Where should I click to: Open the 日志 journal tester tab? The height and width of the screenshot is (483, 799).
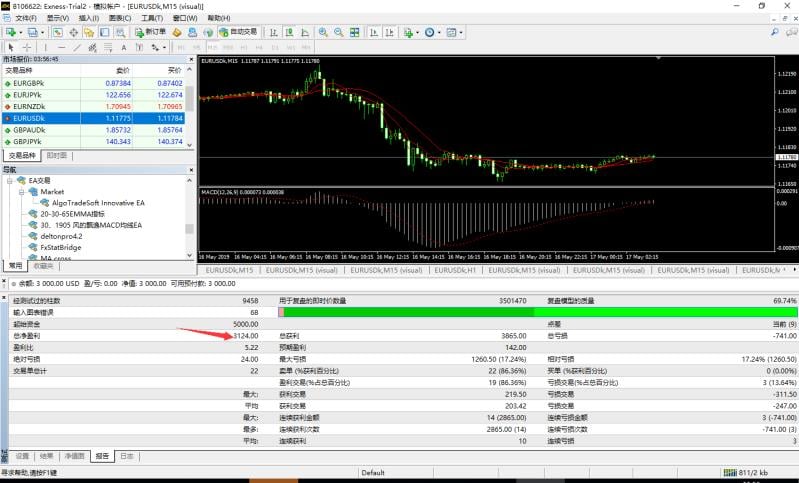pyautogui.click(x=126, y=456)
